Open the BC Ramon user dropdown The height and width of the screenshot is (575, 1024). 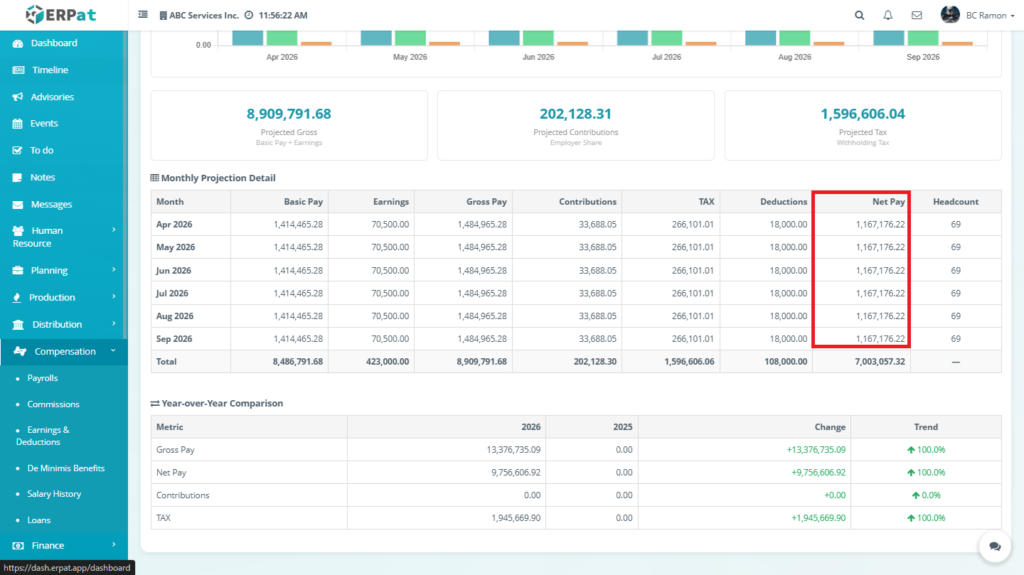point(964,15)
